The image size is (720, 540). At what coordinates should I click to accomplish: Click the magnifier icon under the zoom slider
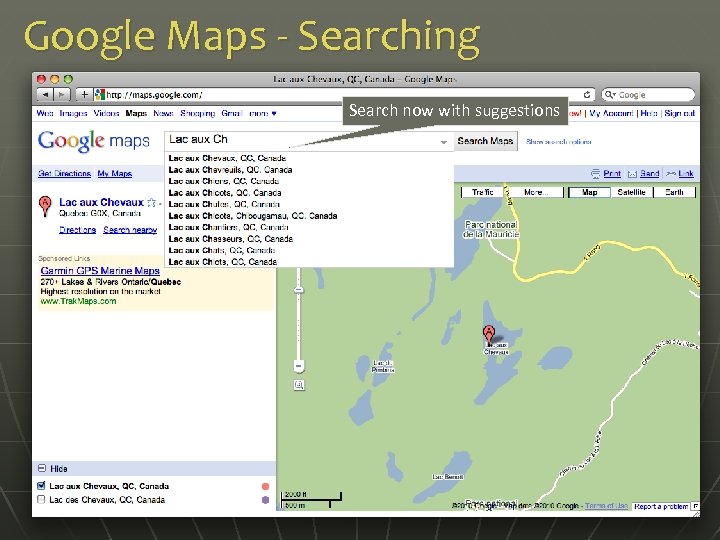click(x=299, y=385)
